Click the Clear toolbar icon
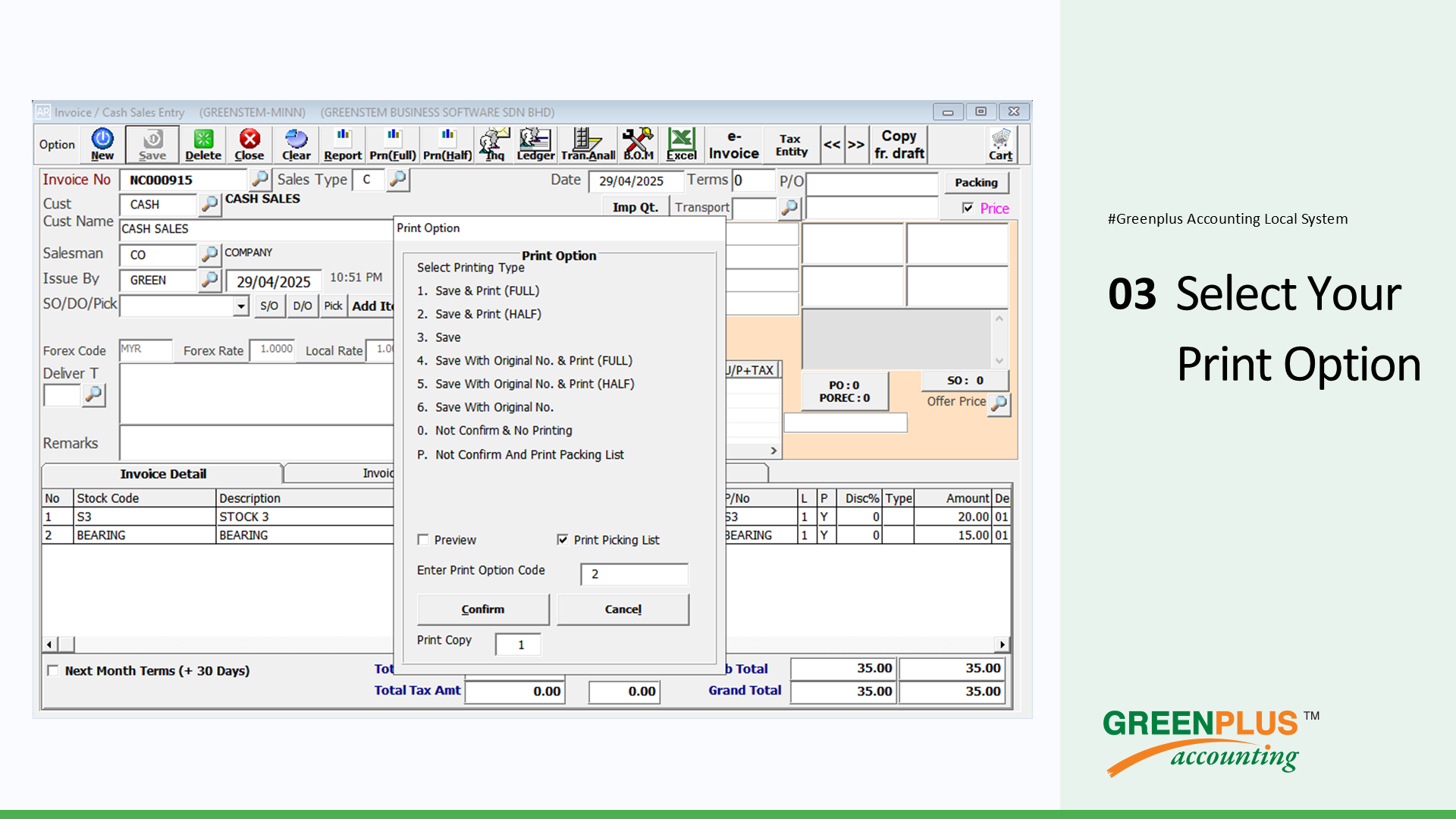This screenshot has width=1456, height=819. click(297, 144)
